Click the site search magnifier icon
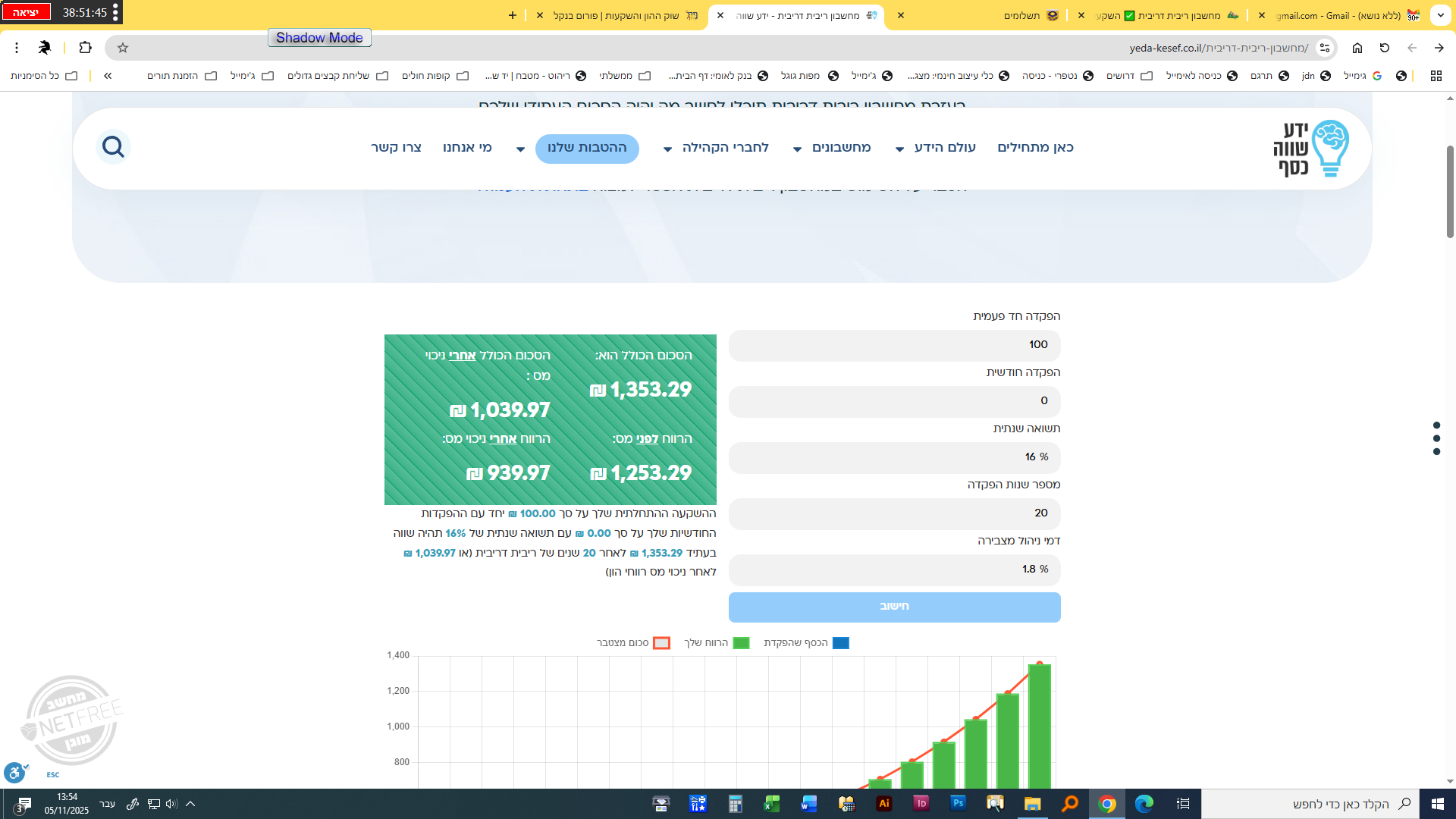This screenshot has width=1456, height=819. pos(113,146)
